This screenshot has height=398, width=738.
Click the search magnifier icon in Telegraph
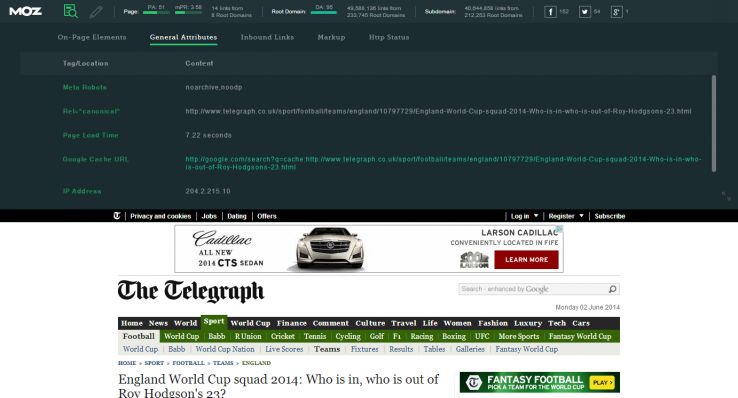pos(612,289)
